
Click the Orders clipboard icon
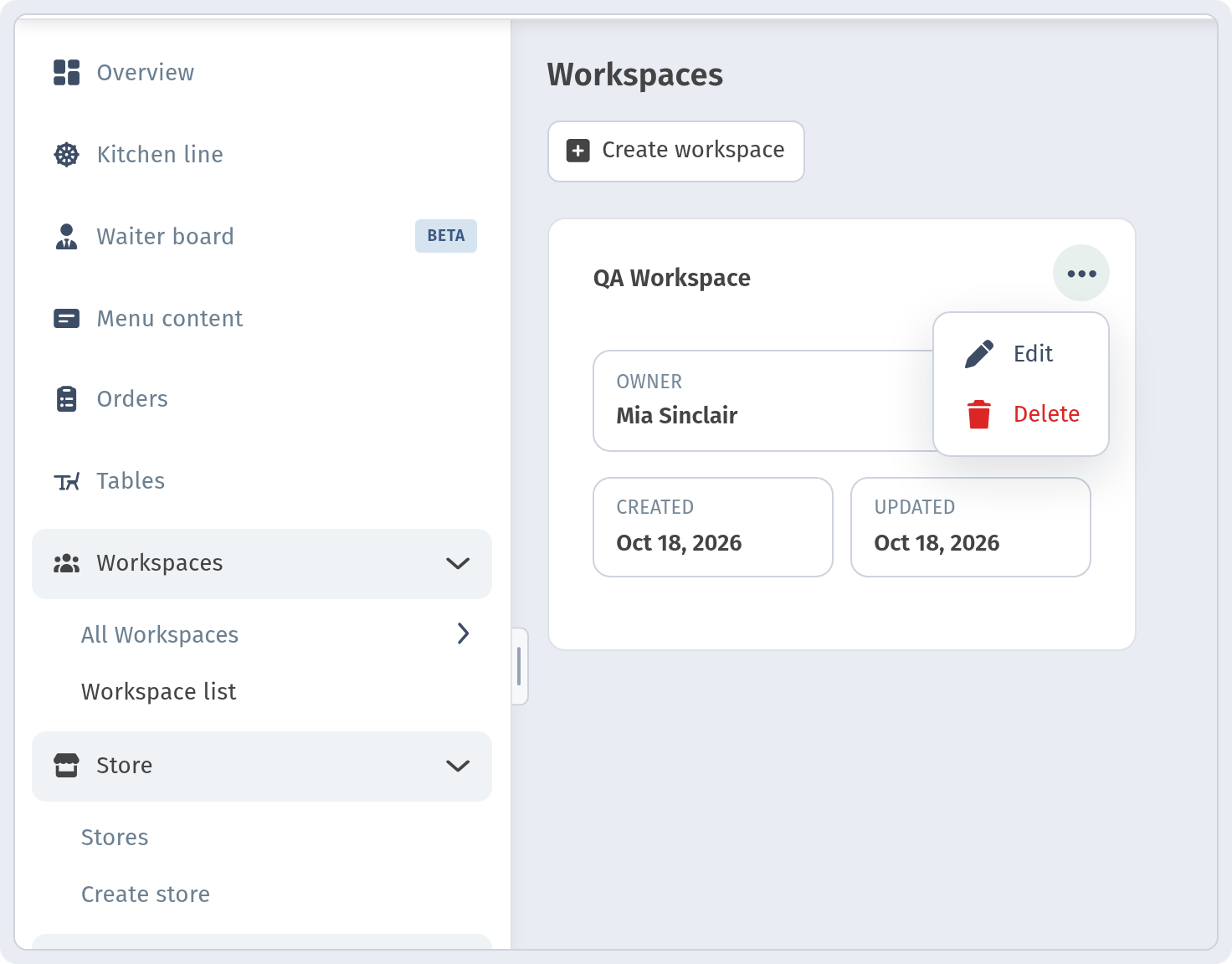(67, 399)
